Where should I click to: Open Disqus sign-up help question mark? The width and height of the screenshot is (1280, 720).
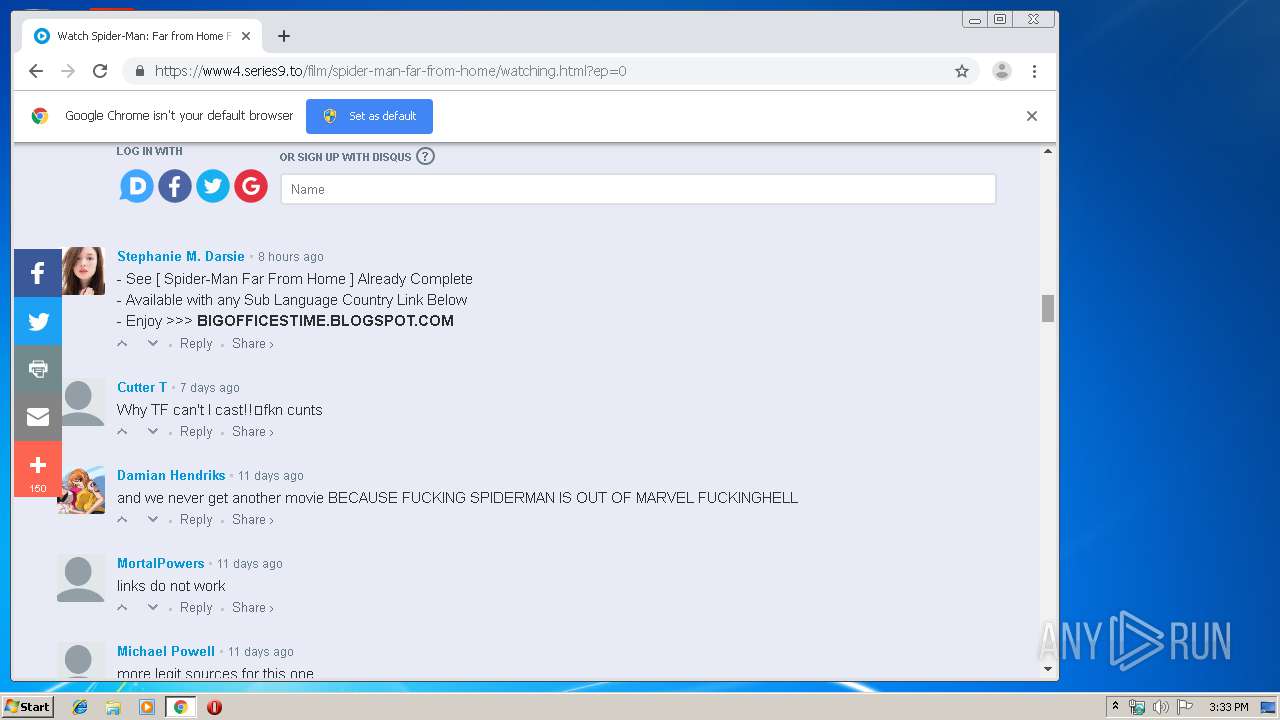426,156
